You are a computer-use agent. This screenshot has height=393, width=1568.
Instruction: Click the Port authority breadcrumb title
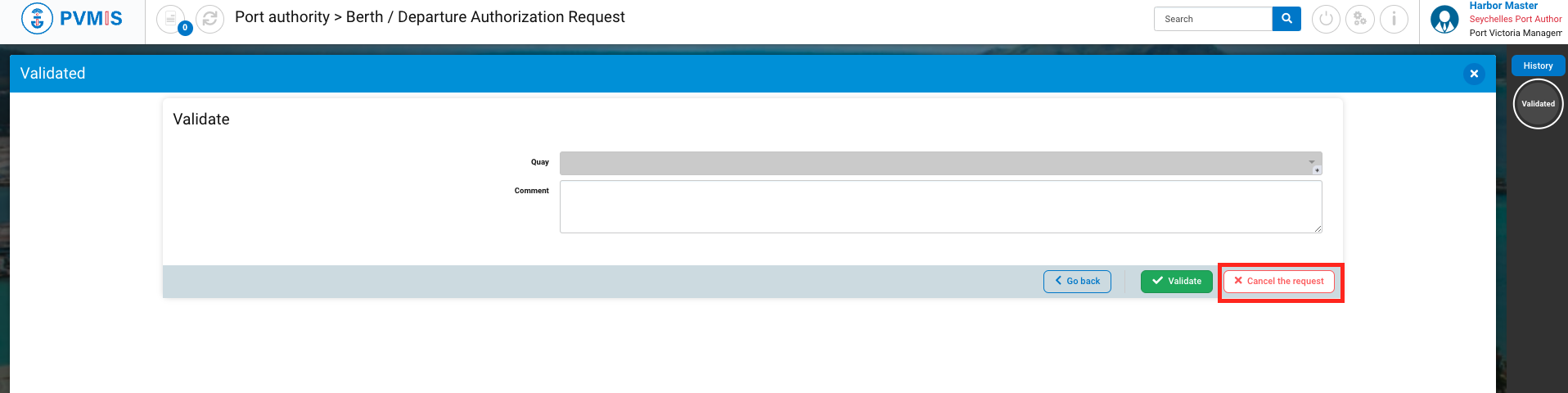point(282,17)
